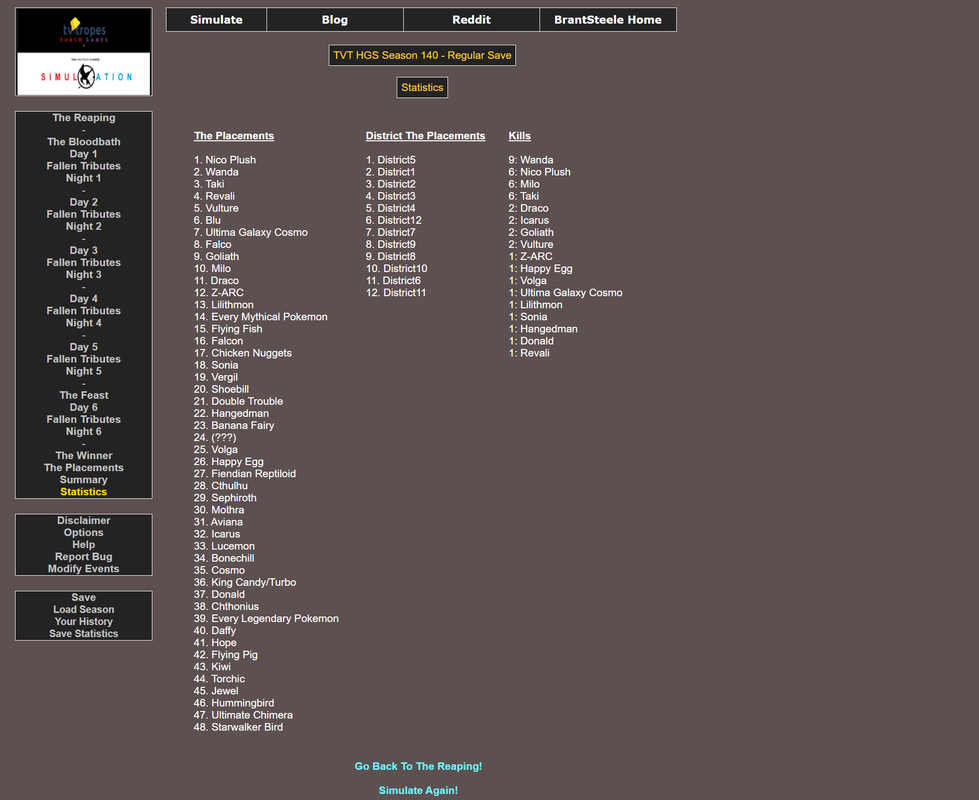Open The Winner page
The height and width of the screenshot is (800, 979).
point(84,455)
